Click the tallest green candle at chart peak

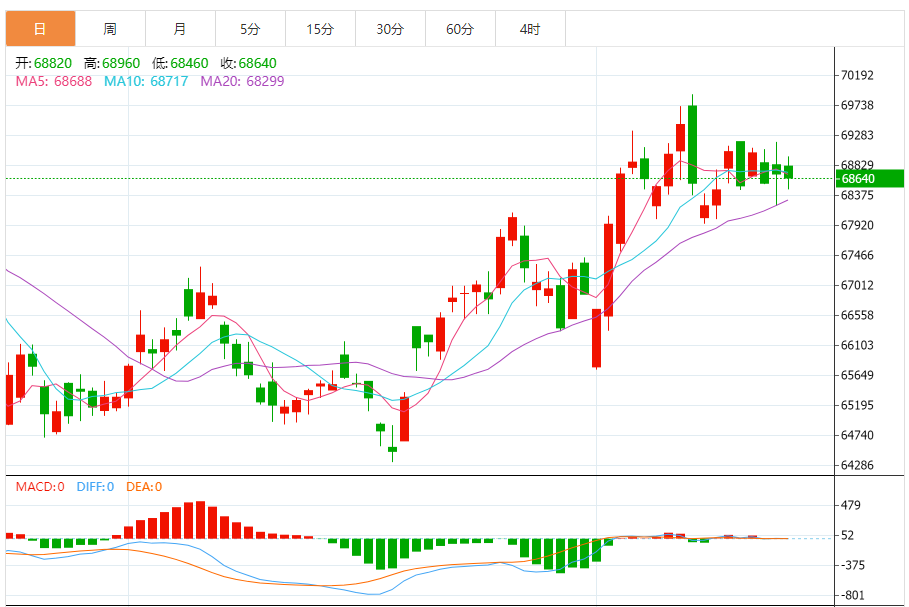coord(692,144)
